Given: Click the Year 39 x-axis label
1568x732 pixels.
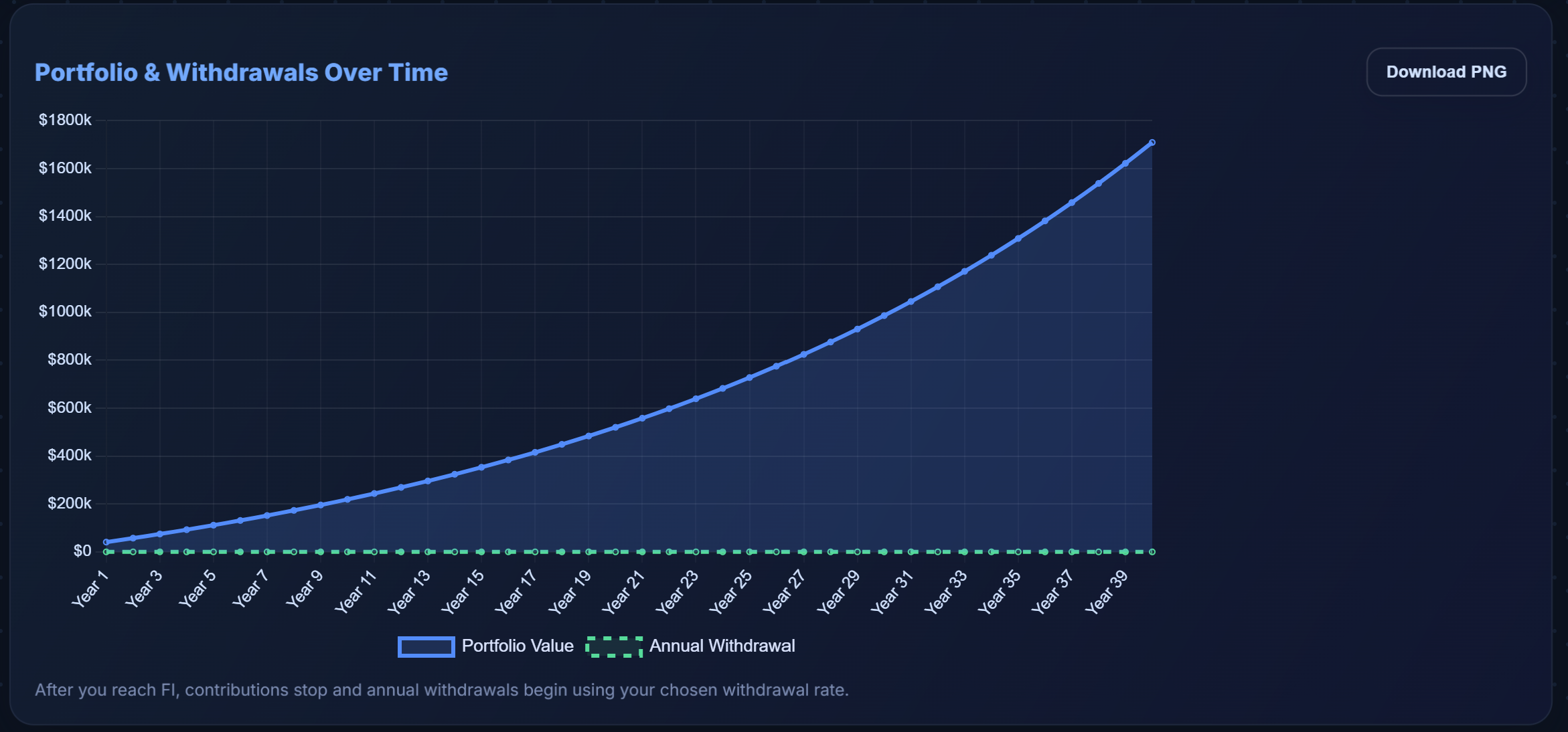Looking at the screenshot, I should point(1107,591).
